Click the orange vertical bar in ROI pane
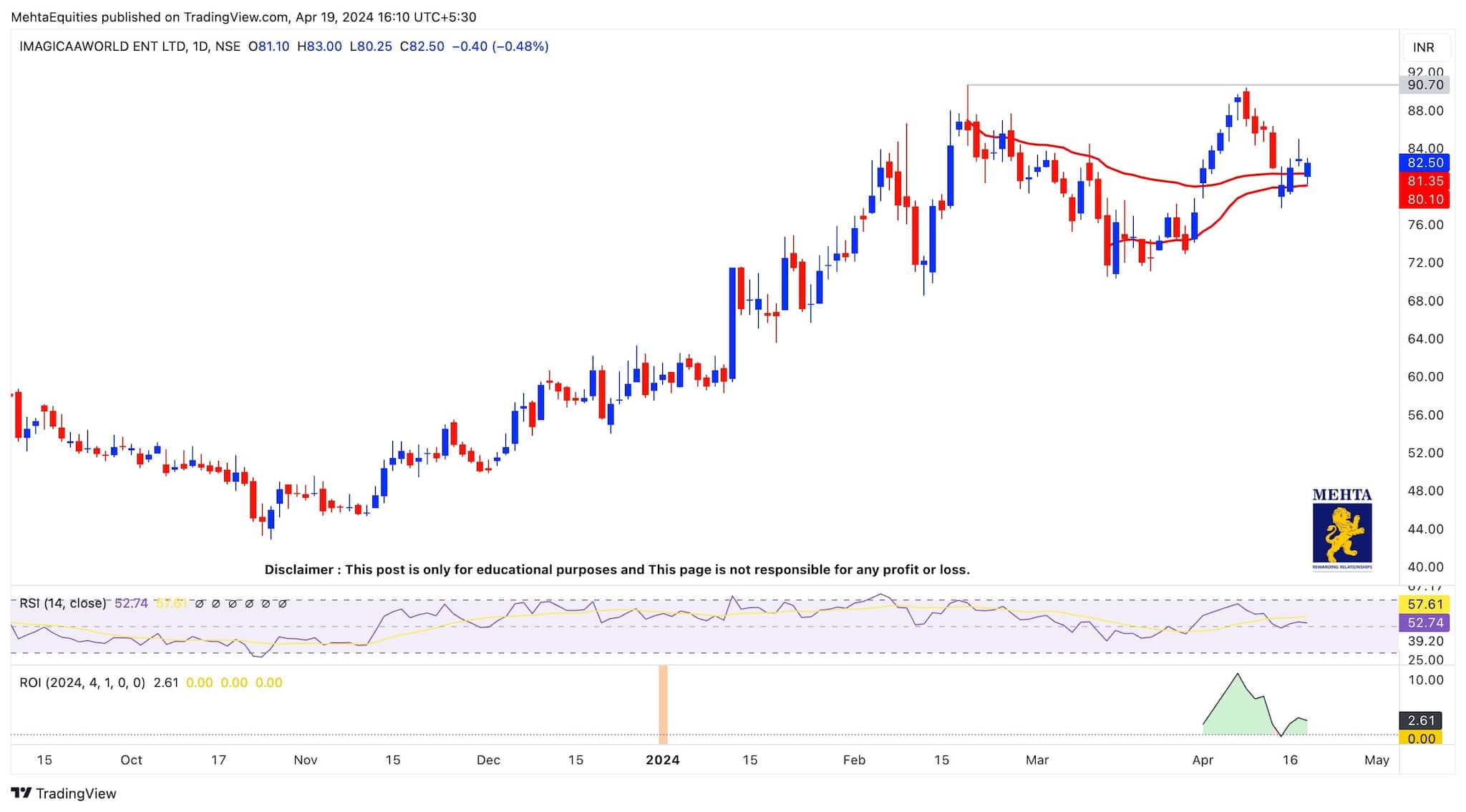The height and width of the screenshot is (812, 1466). (663, 705)
